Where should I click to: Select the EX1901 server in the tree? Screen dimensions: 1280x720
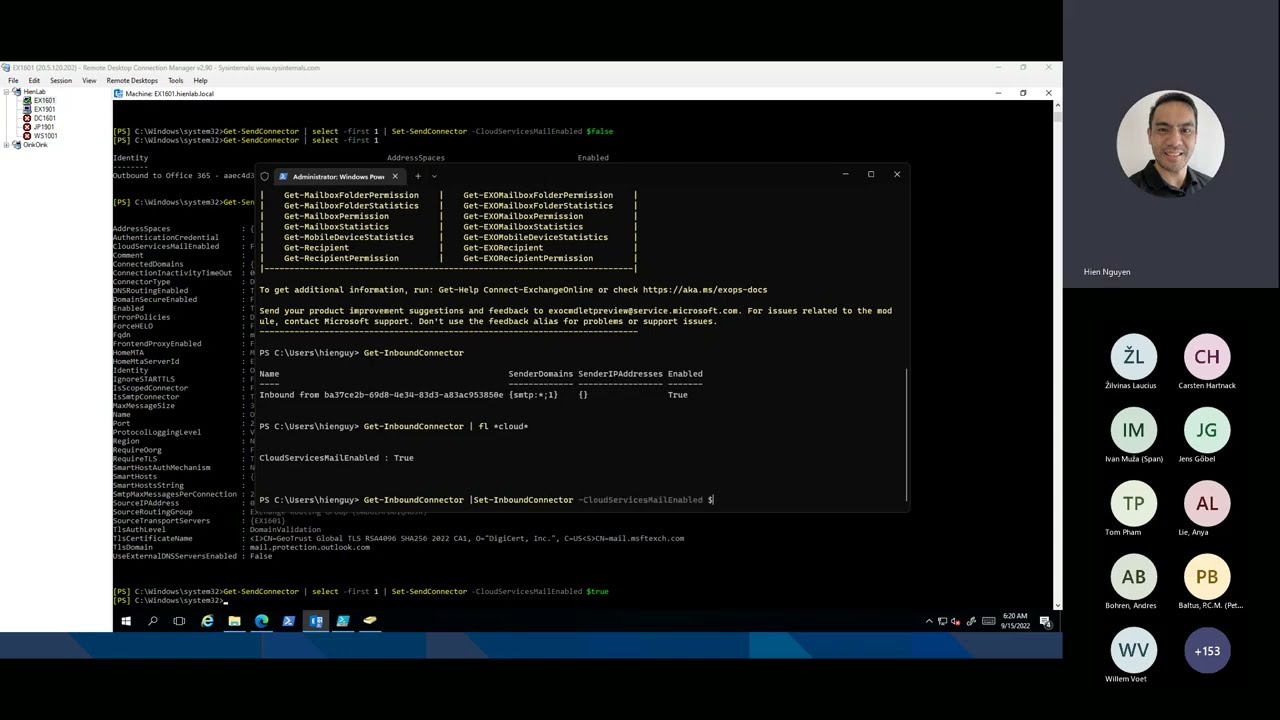pos(44,109)
